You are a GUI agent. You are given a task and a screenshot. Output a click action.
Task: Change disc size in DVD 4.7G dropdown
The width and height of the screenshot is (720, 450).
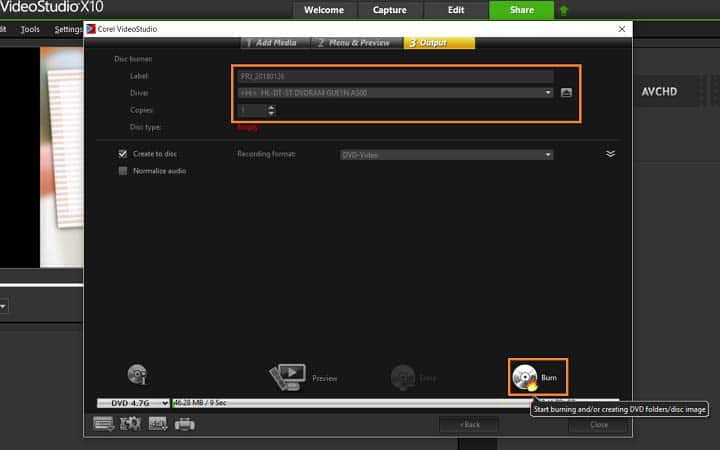pyautogui.click(x=133, y=403)
